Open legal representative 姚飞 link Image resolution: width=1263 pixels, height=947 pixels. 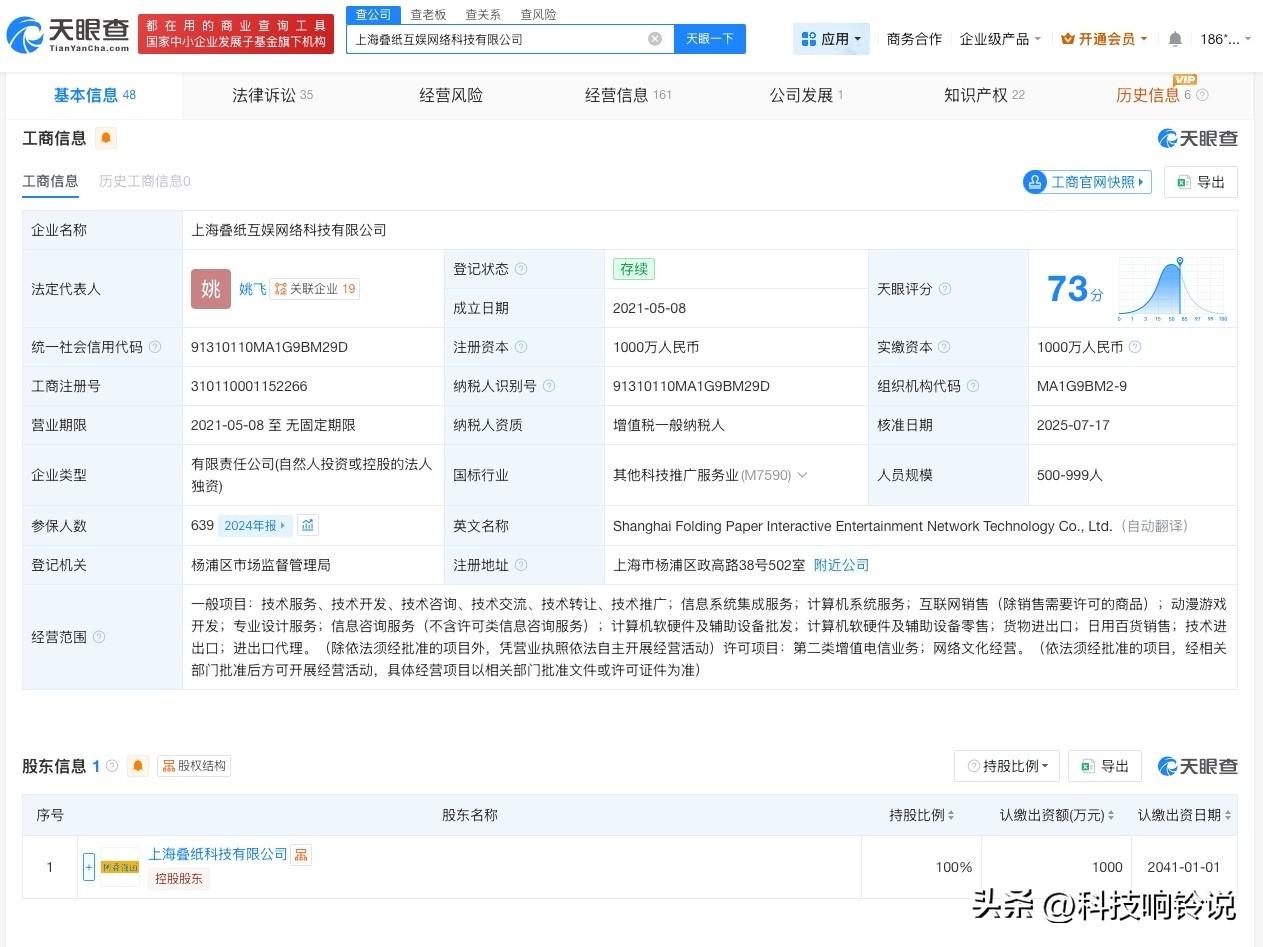tap(252, 289)
